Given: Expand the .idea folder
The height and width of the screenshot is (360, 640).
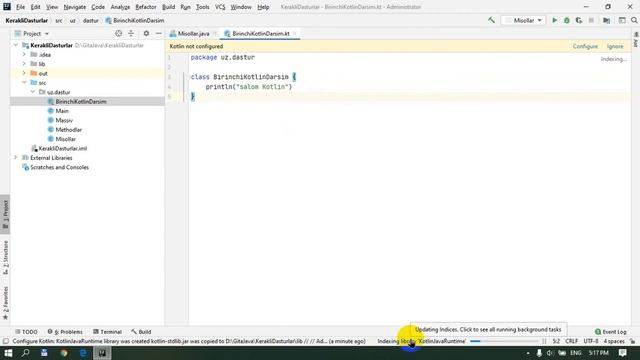Looking at the screenshot, I should [24, 55].
